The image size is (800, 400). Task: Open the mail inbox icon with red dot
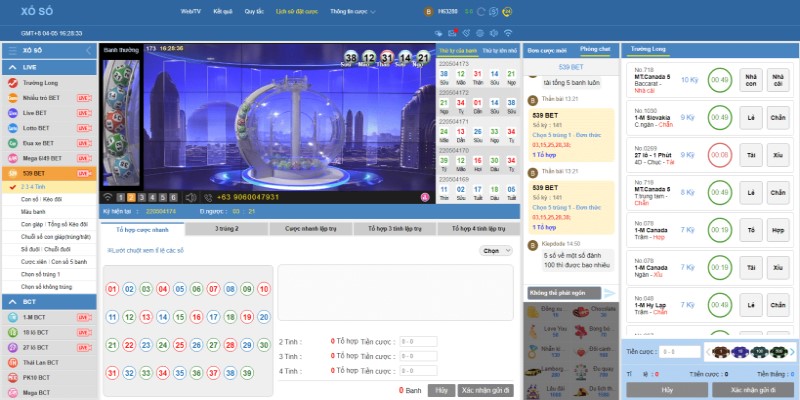(x=452, y=33)
